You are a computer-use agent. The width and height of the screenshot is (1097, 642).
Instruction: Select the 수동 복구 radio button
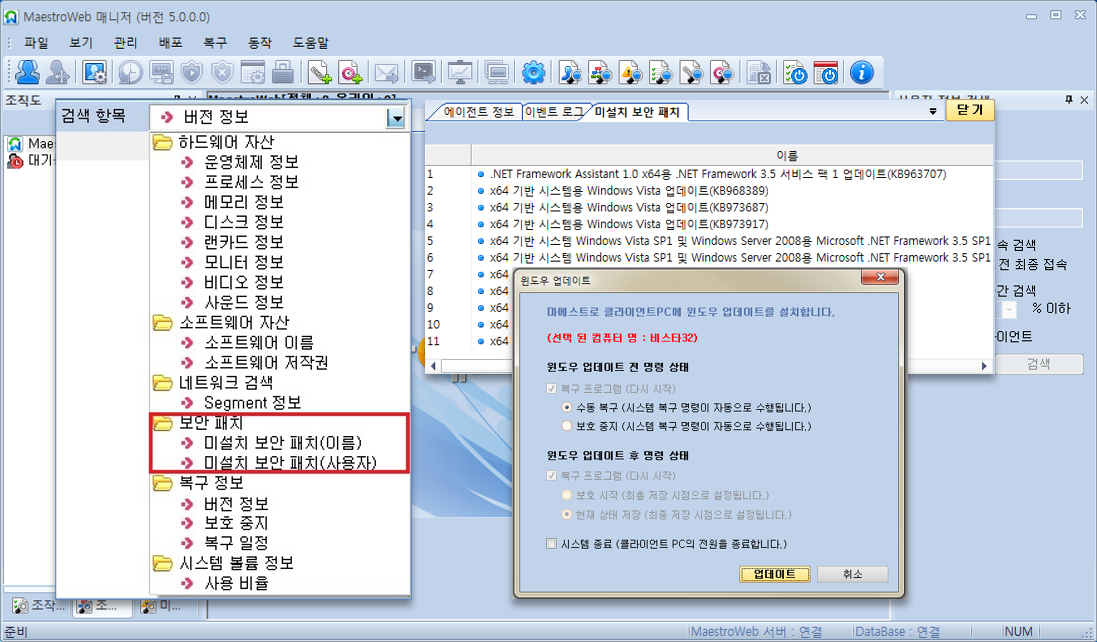click(x=568, y=408)
